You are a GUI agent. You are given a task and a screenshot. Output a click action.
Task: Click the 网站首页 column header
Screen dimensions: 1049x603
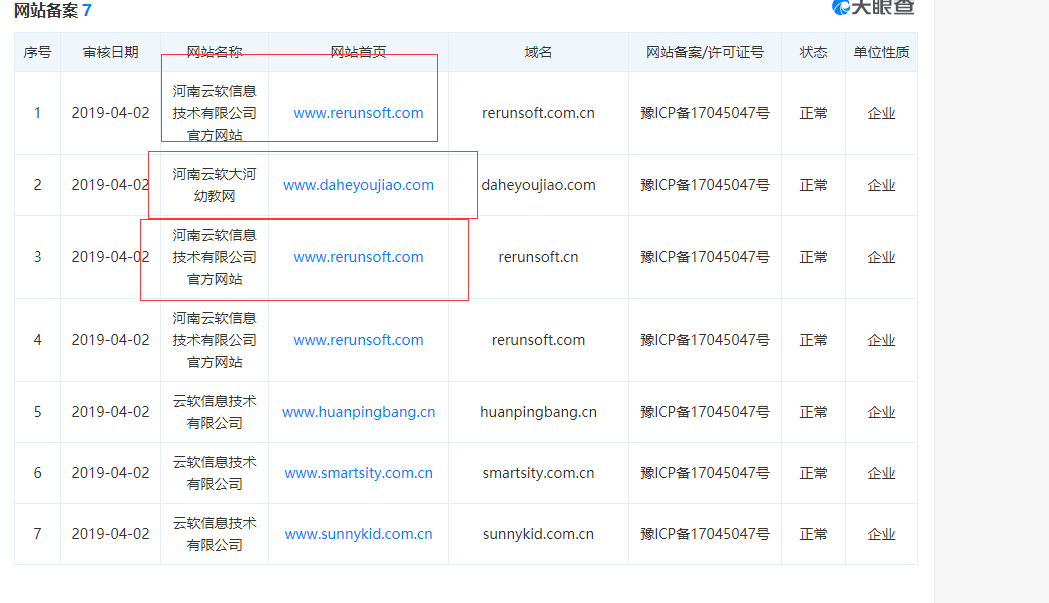click(x=358, y=52)
